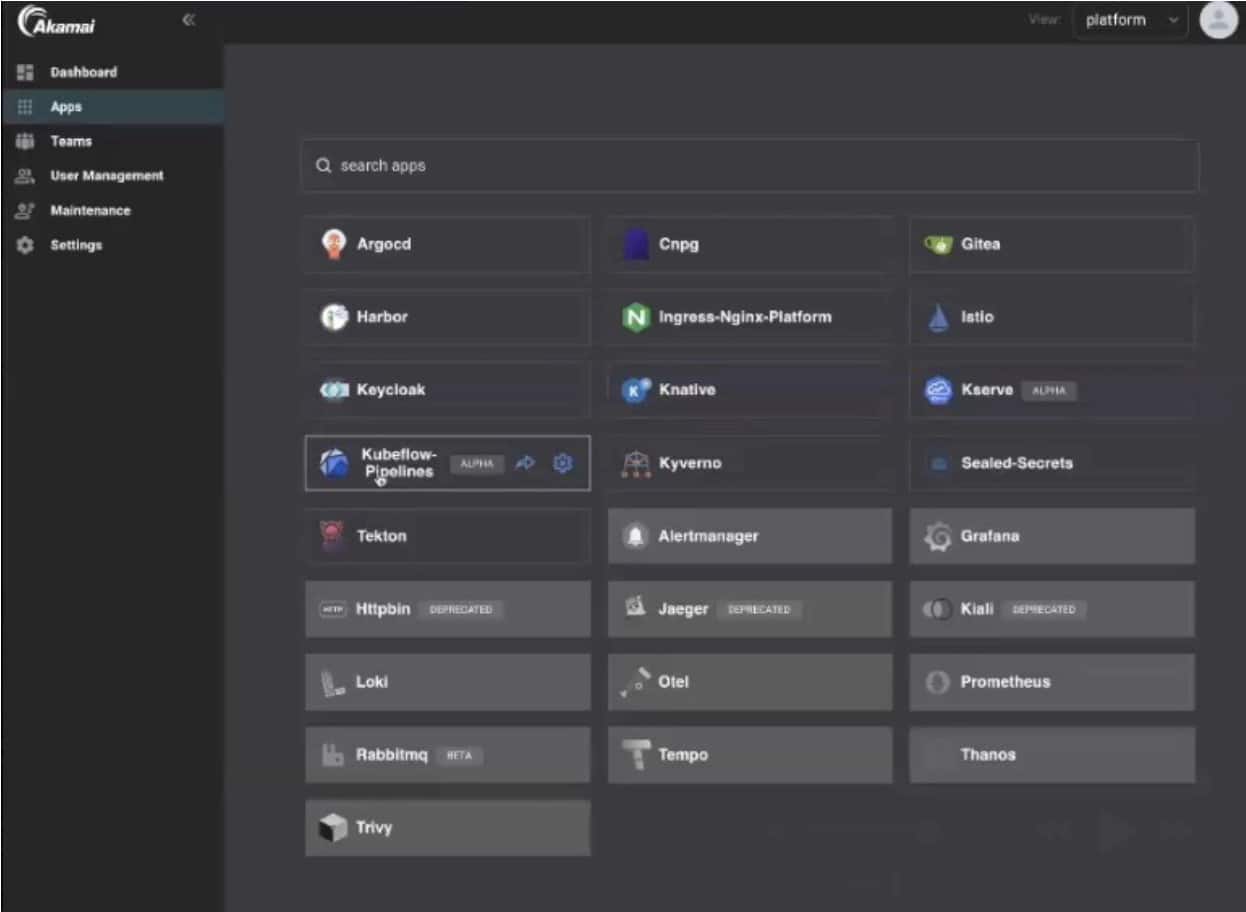Go to User Management page
This screenshot has height=912, width=1246.
pos(106,176)
